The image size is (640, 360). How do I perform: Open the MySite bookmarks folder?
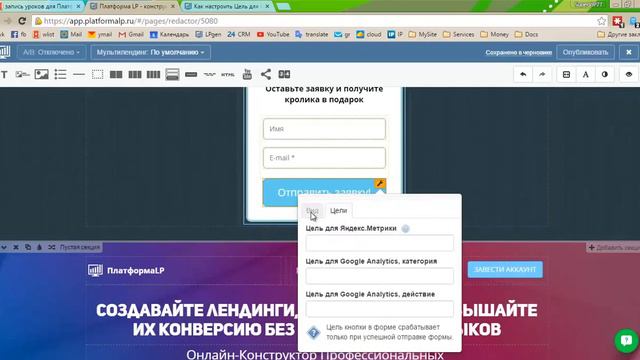pos(422,35)
